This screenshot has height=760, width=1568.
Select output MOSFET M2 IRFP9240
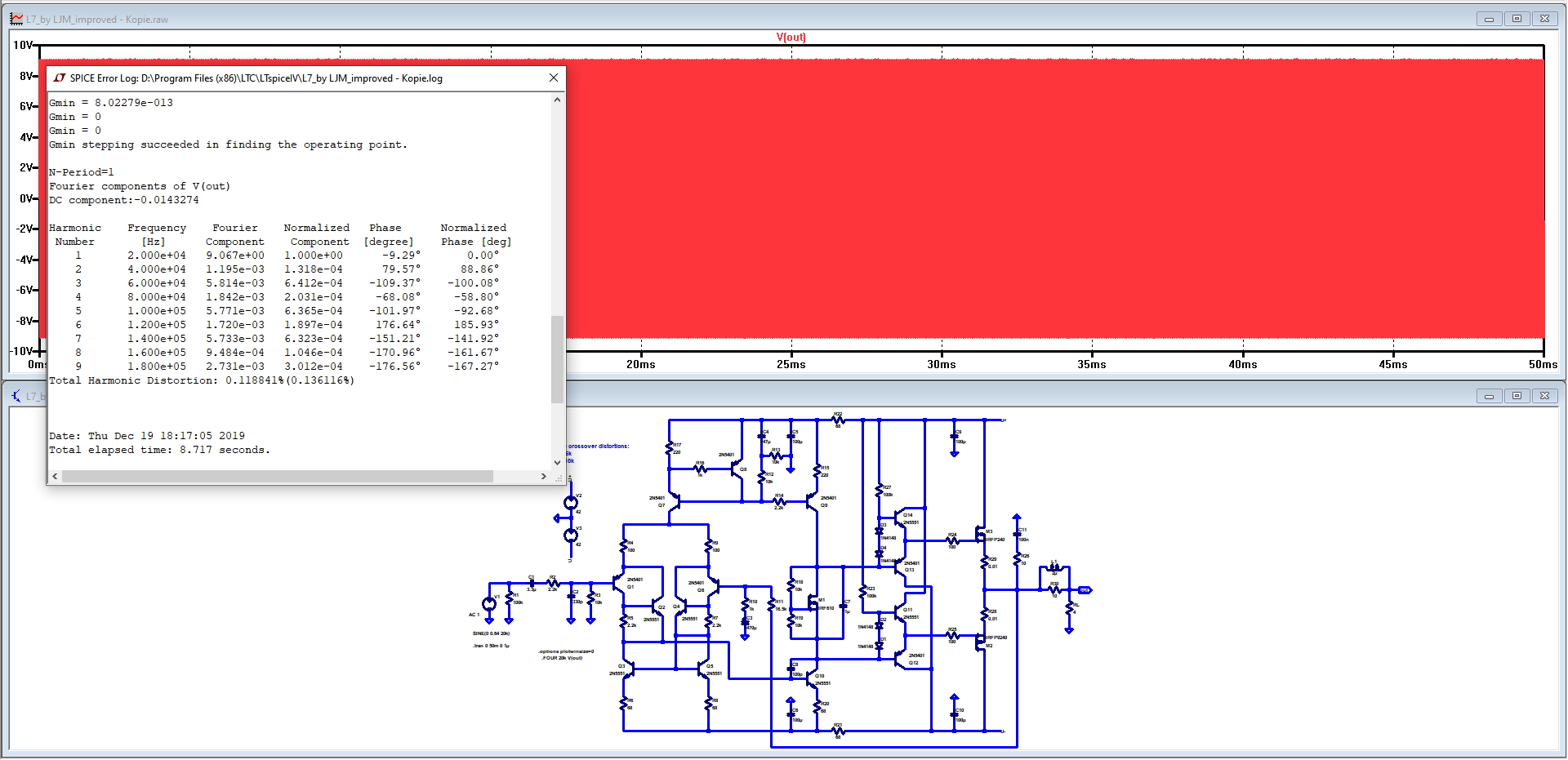981,642
